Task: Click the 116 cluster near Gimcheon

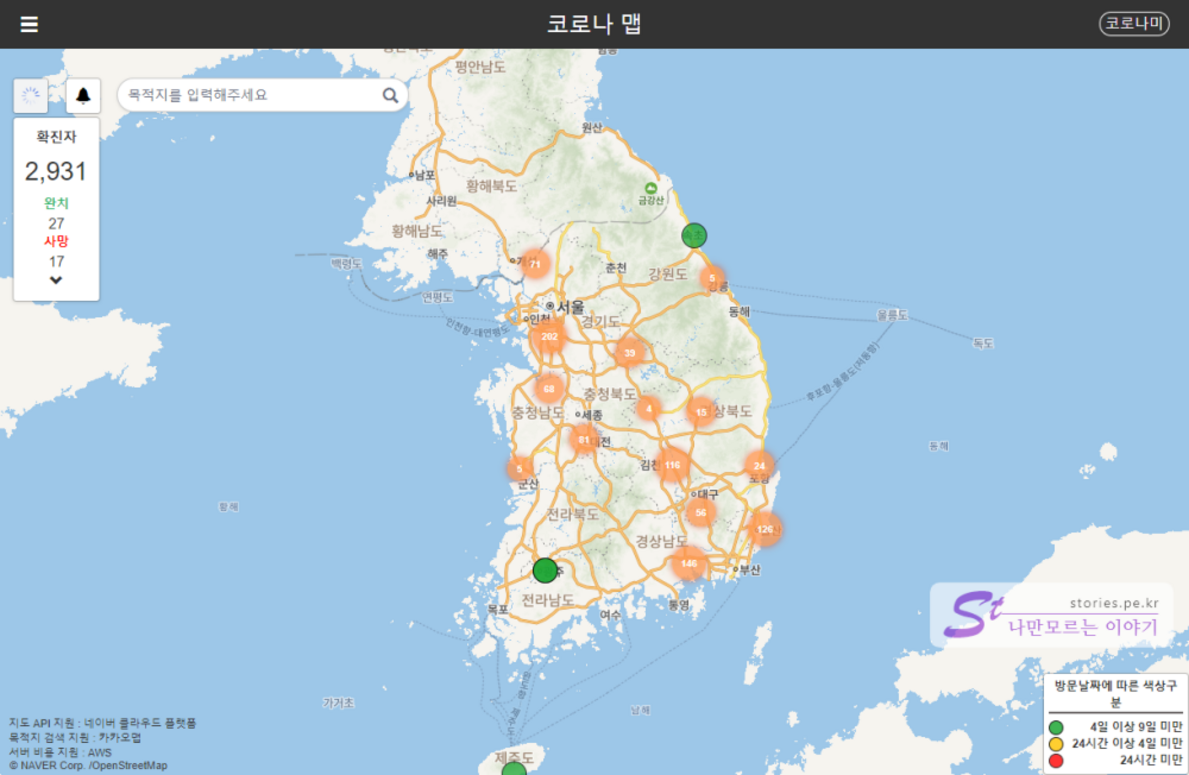Action: [672, 465]
